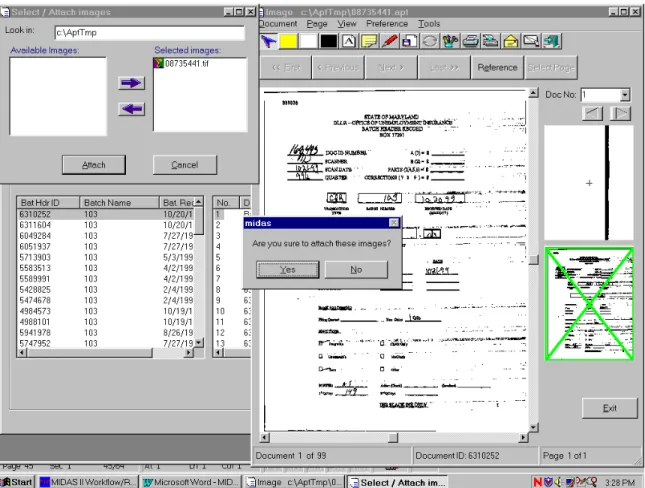Open the Doc No dropdown
Screen dimensions: 645x488
624,95
